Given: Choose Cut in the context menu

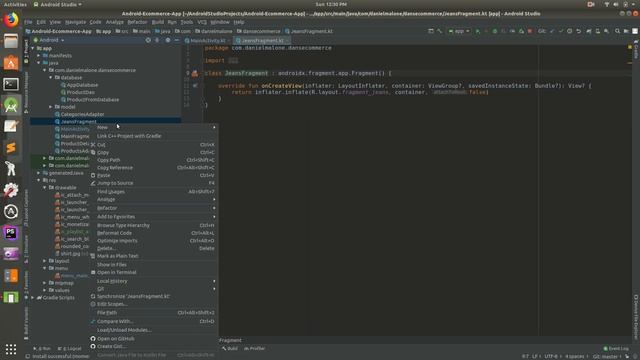Looking at the screenshot, I should [154, 144].
